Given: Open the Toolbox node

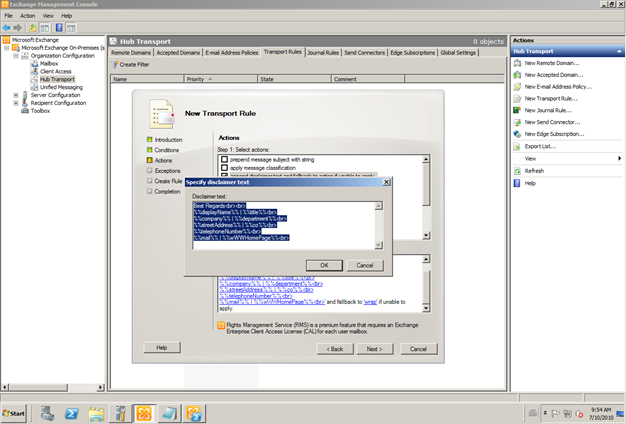Looking at the screenshot, I should click(x=40, y=111).
